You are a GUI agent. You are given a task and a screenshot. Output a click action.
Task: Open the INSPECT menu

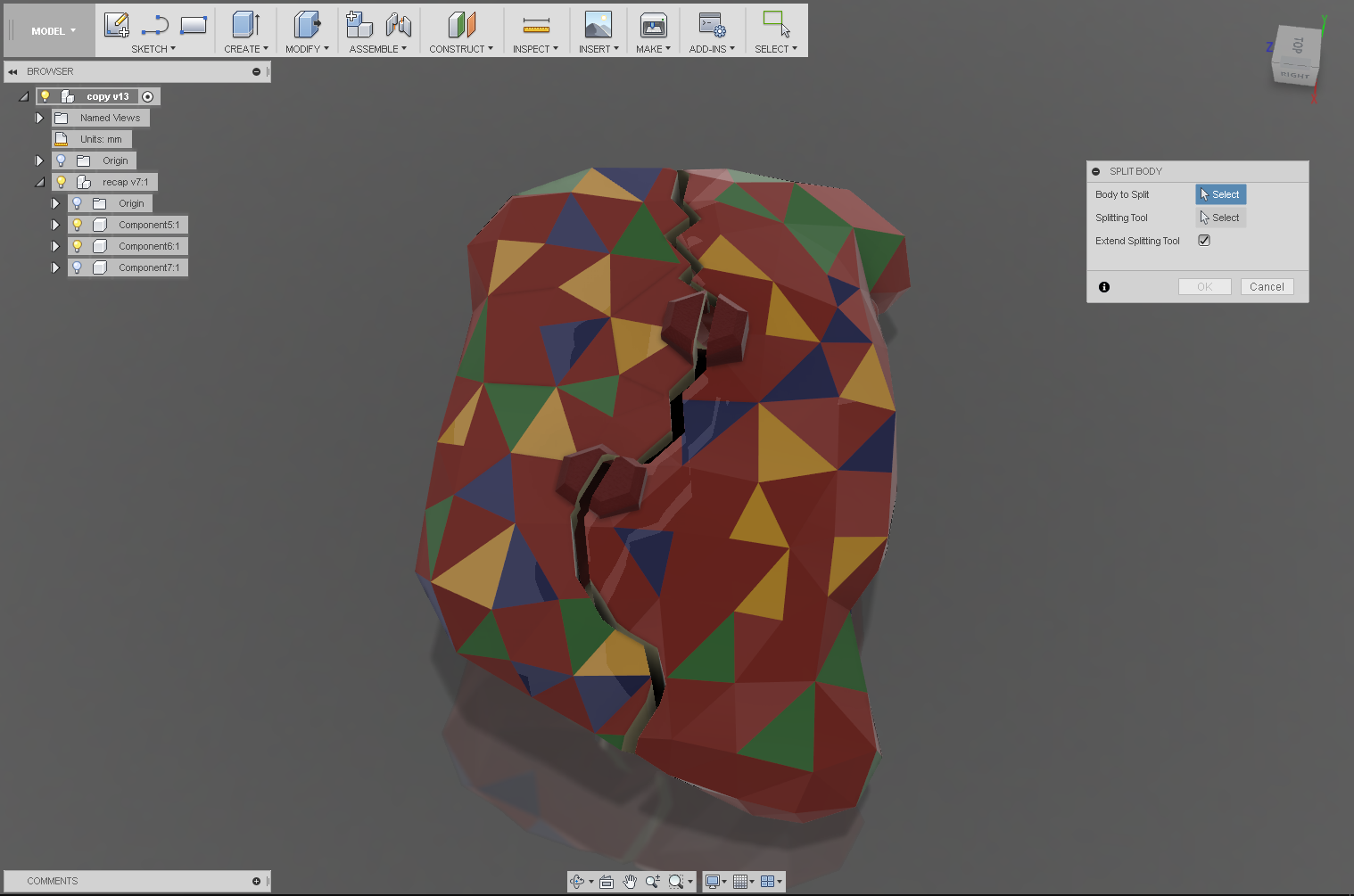[x=535, y=49]
